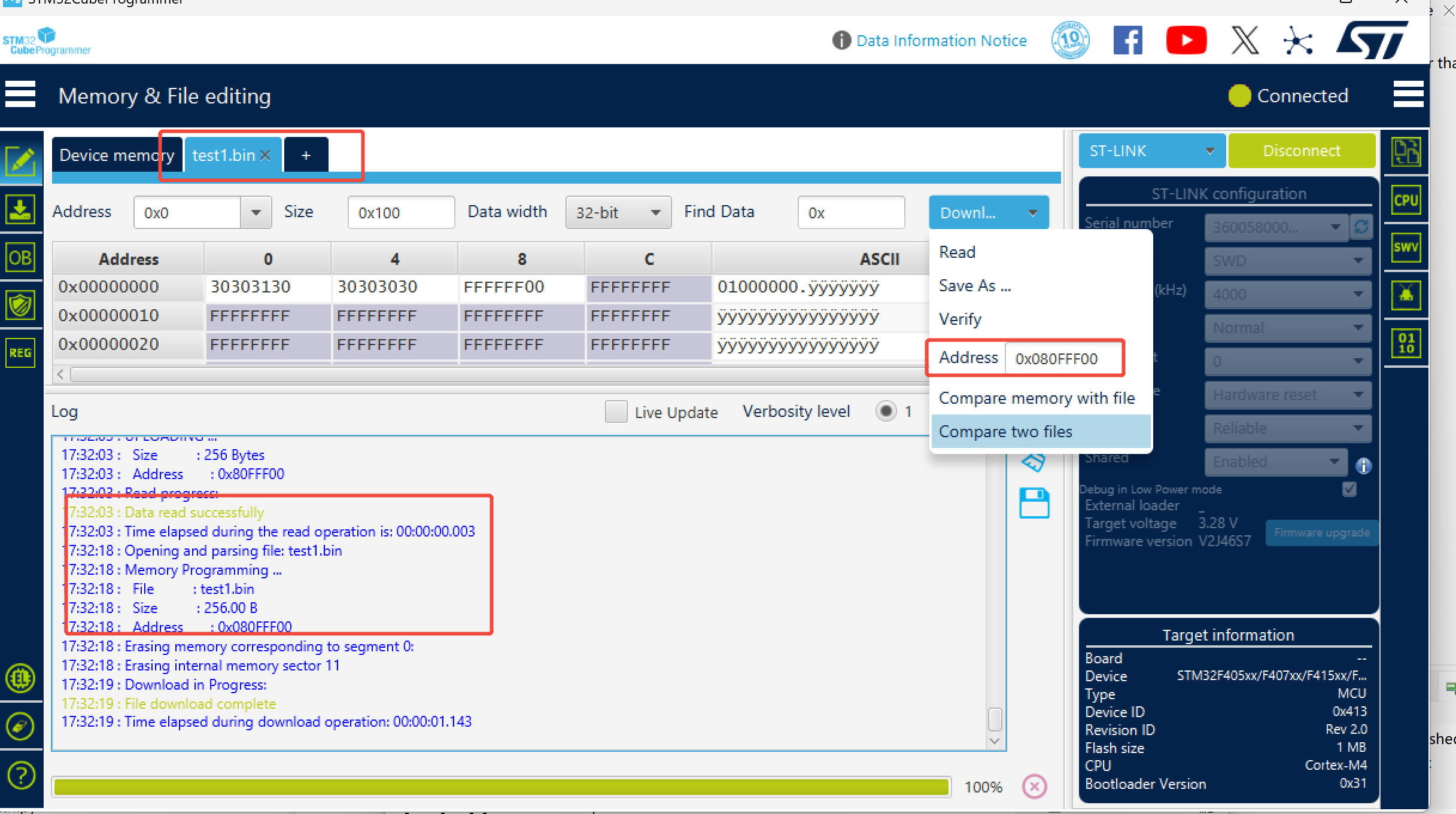Open the REG registers sidebar icon
Screen dimensions: 1456x814
[x=20, y=353]
